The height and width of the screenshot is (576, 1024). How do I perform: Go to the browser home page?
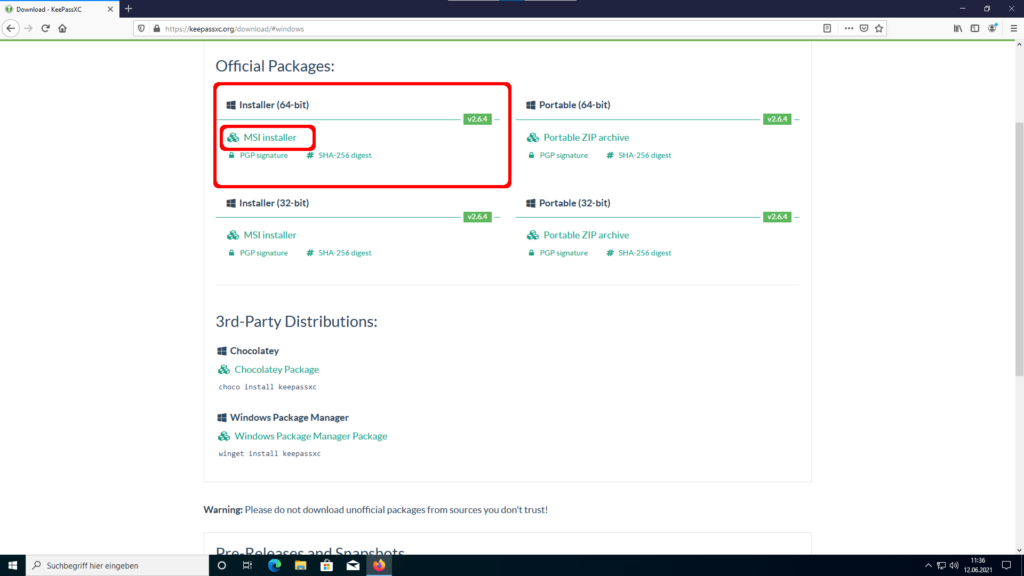click(63, 29)
